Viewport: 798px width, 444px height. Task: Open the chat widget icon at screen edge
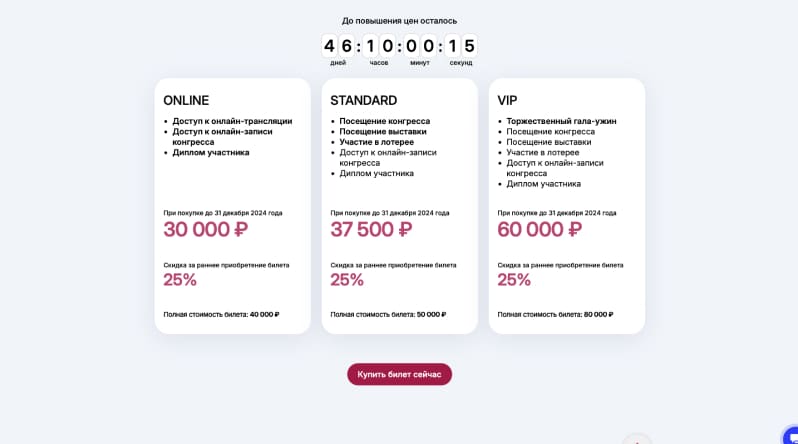coord(791,436)
